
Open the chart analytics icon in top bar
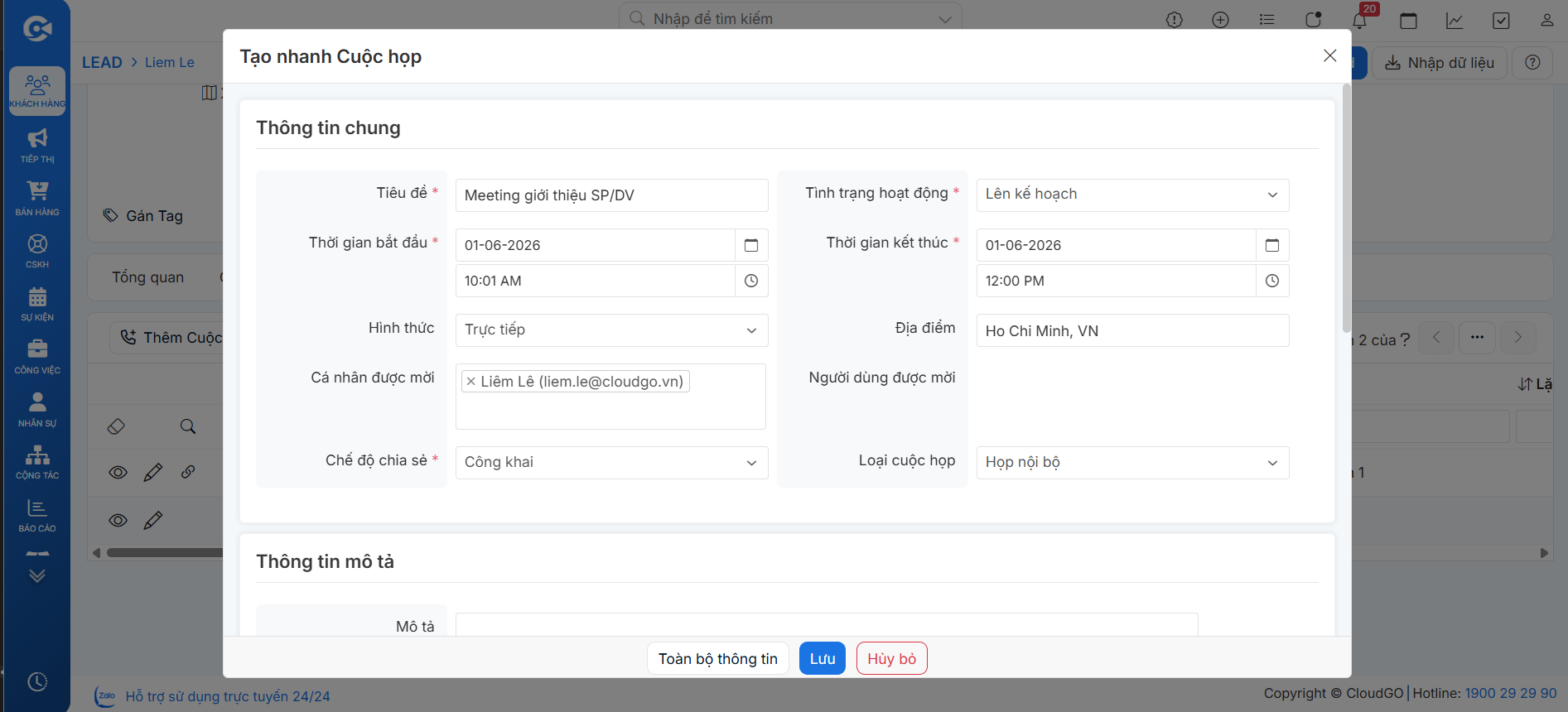1455,20
